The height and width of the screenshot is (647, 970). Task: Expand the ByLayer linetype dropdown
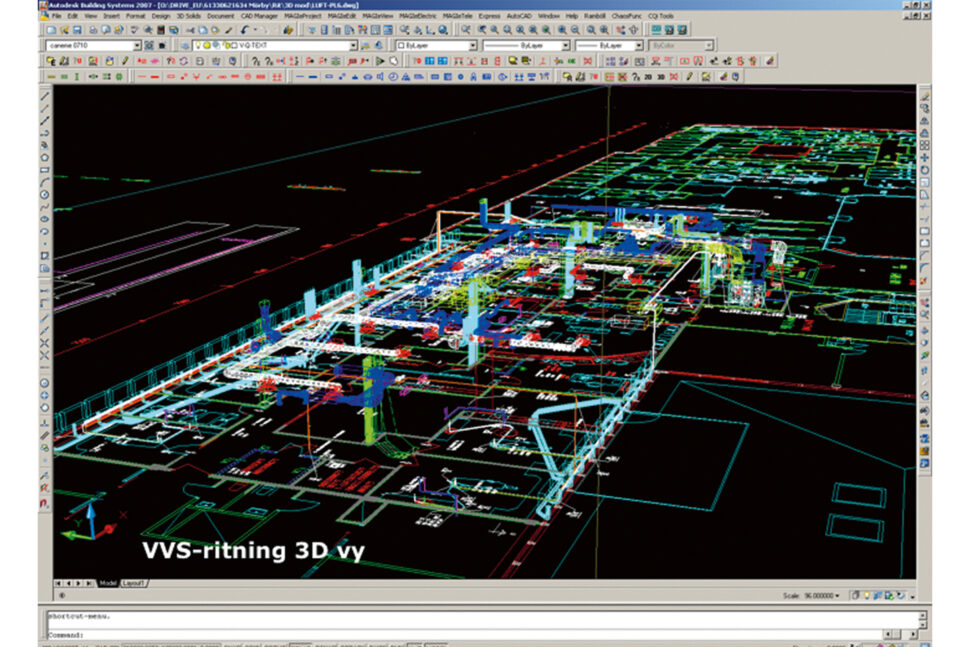tap(565, 46)
